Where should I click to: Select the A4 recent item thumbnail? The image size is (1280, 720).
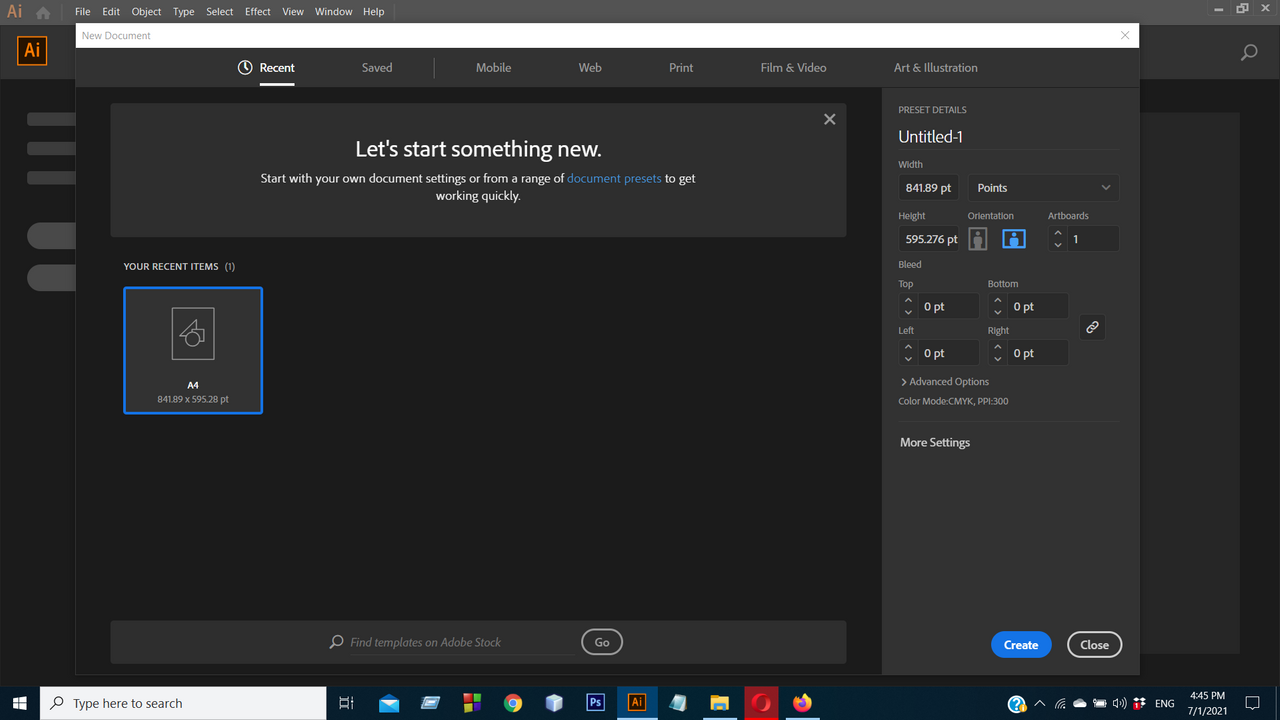click(x=193, y=350)
